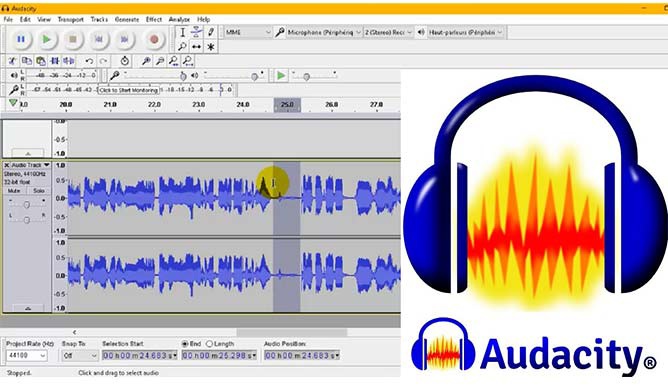Collapse the upper track using its arrow button
This screenshot has height=387, width=668.
pyautogui.click(x=28, y=153)
